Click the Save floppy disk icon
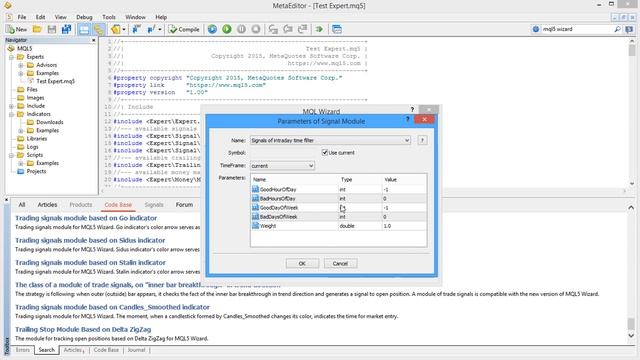The height and width of the screenshot is (360, 640). pos(52,29)
